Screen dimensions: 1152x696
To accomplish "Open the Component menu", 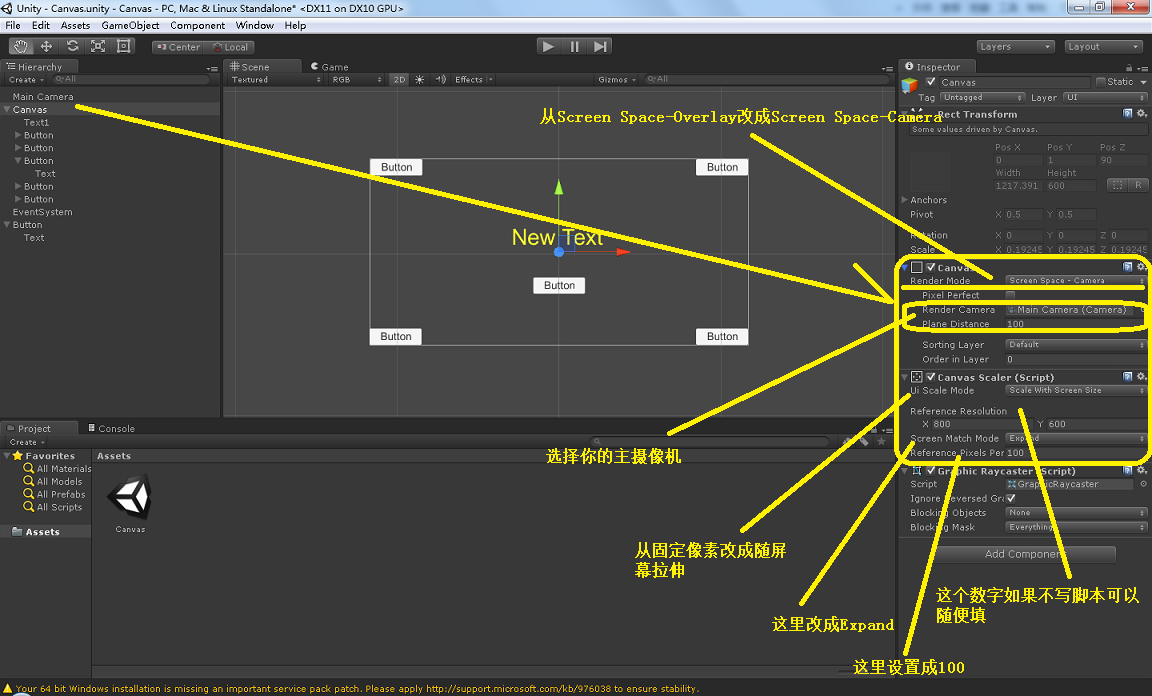I will point(198,25).
